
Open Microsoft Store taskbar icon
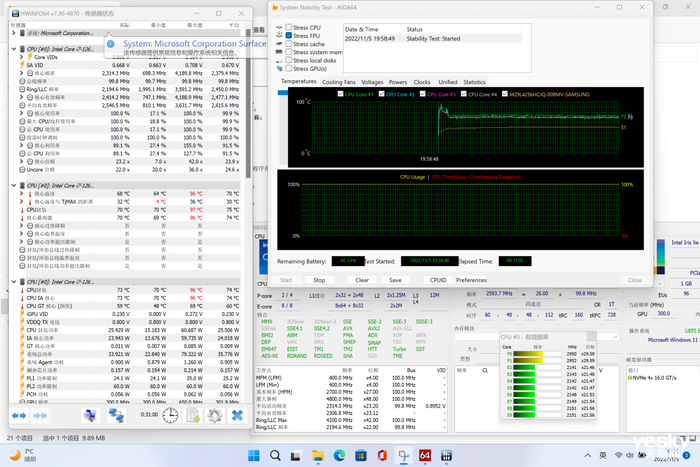pyautogui.click(x=361, y=455)
